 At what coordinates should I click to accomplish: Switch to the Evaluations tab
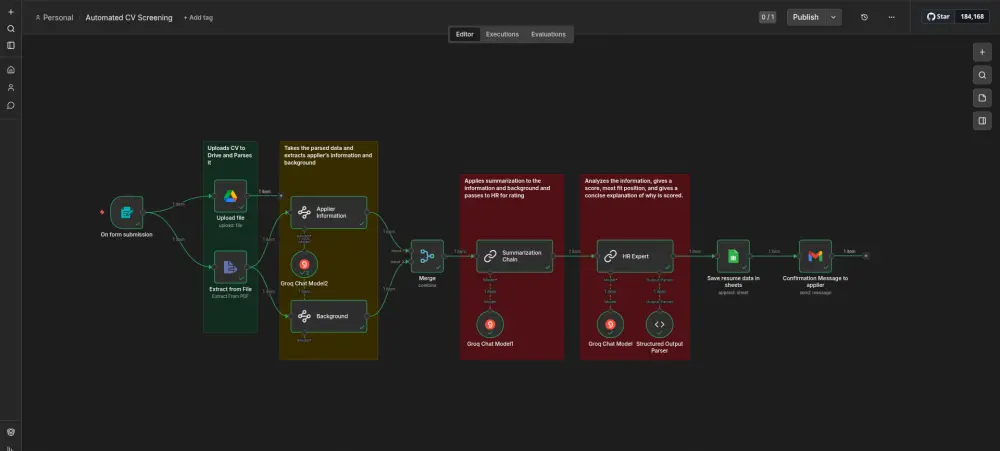548,34
